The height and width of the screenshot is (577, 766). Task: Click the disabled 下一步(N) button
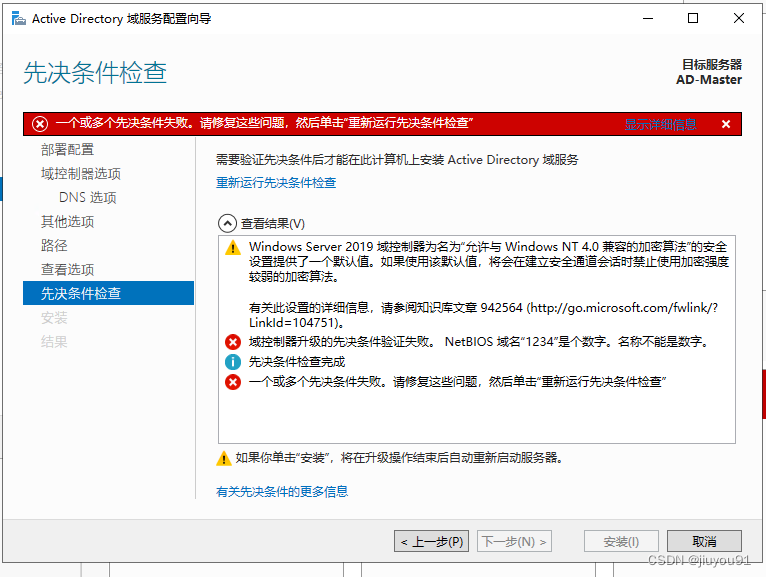coord(514,541)
